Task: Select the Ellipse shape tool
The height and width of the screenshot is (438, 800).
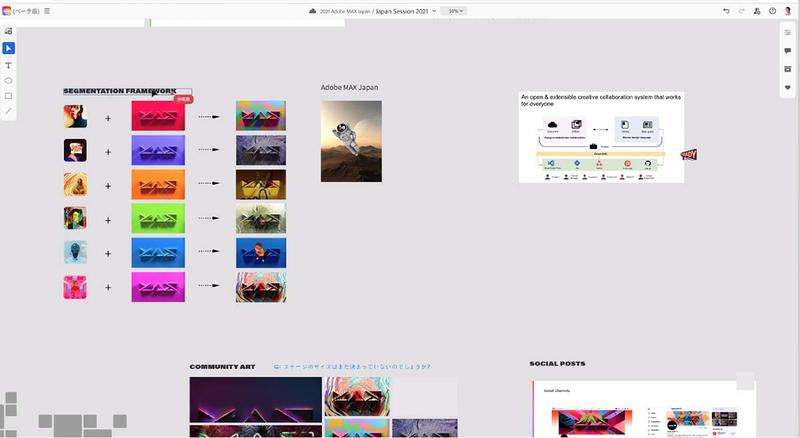Action: click(x=8, y=81)
